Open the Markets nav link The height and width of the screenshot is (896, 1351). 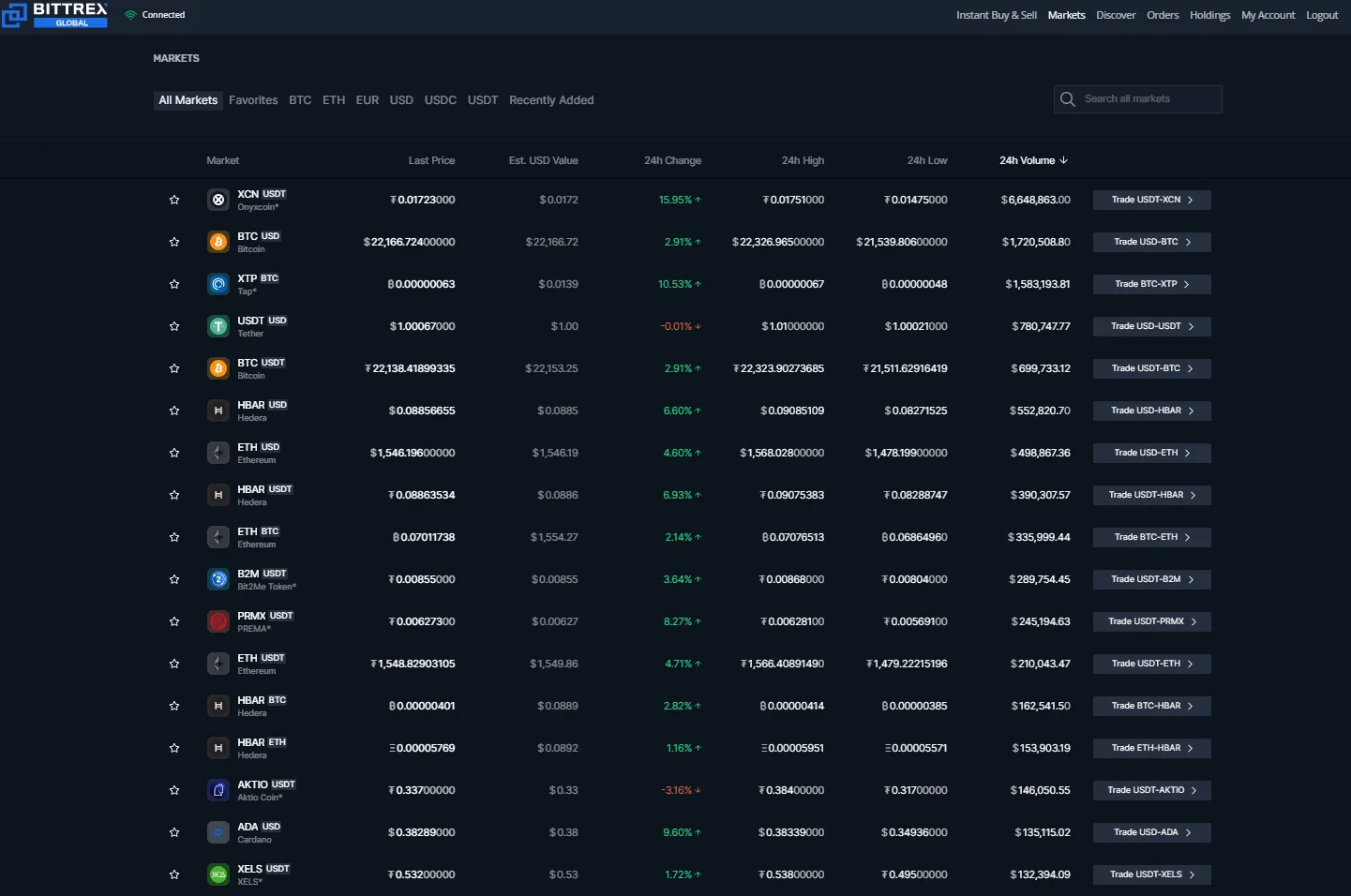pos(1066,15)
